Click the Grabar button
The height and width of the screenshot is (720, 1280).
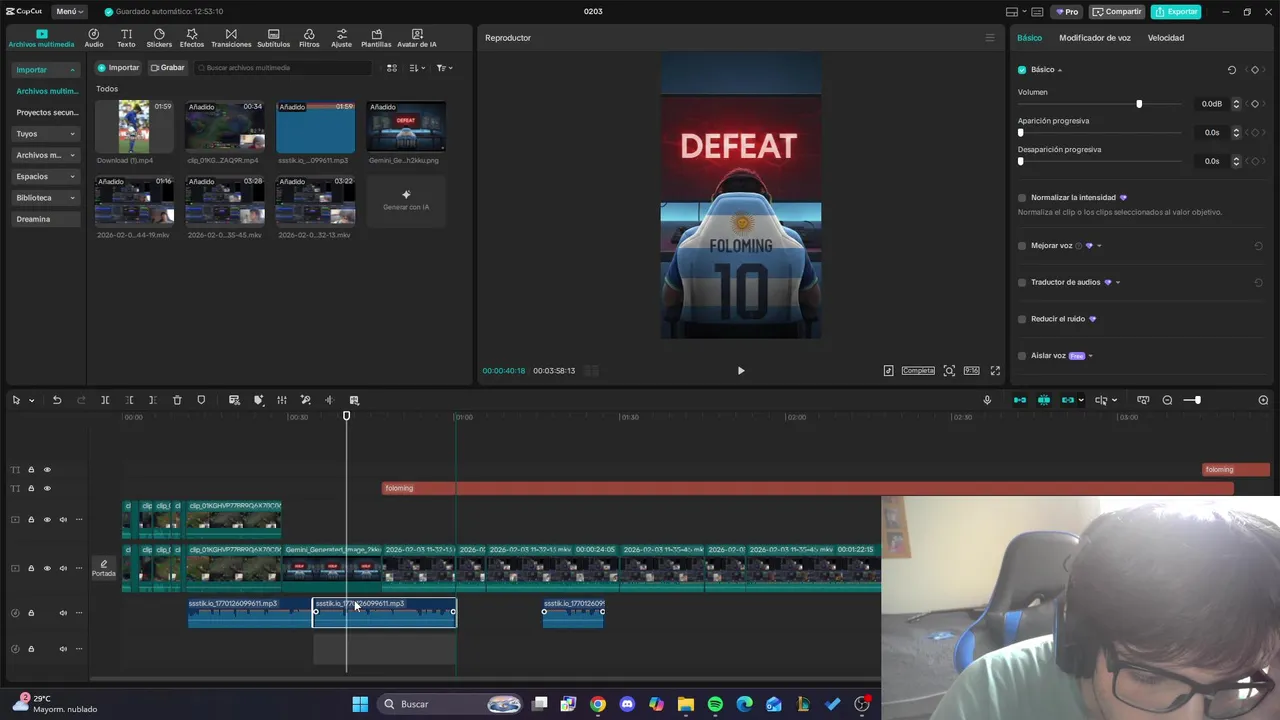168,68
